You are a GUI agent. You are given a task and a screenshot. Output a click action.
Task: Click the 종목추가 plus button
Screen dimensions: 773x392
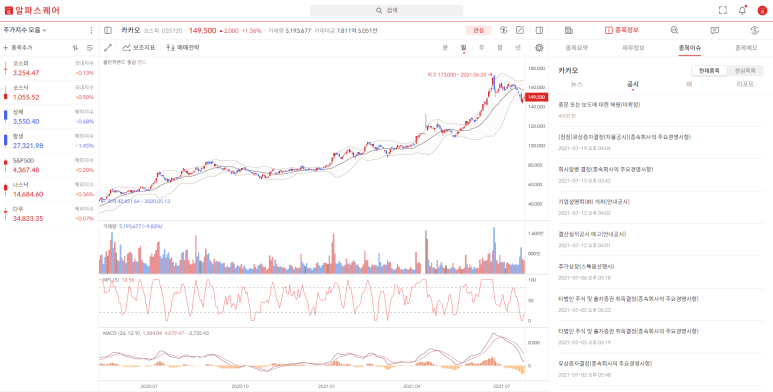pyautogui.click(x=17, y=48)
